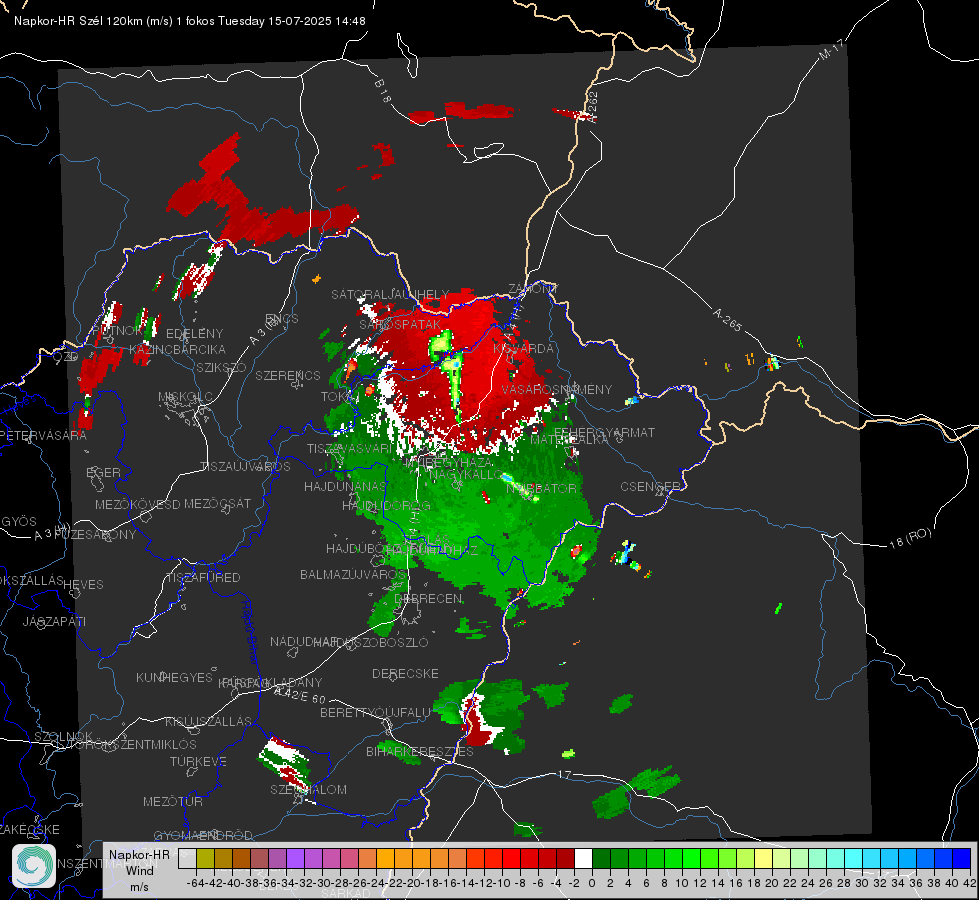
Task: Click the EGER city label
Action: pos(103,472)
